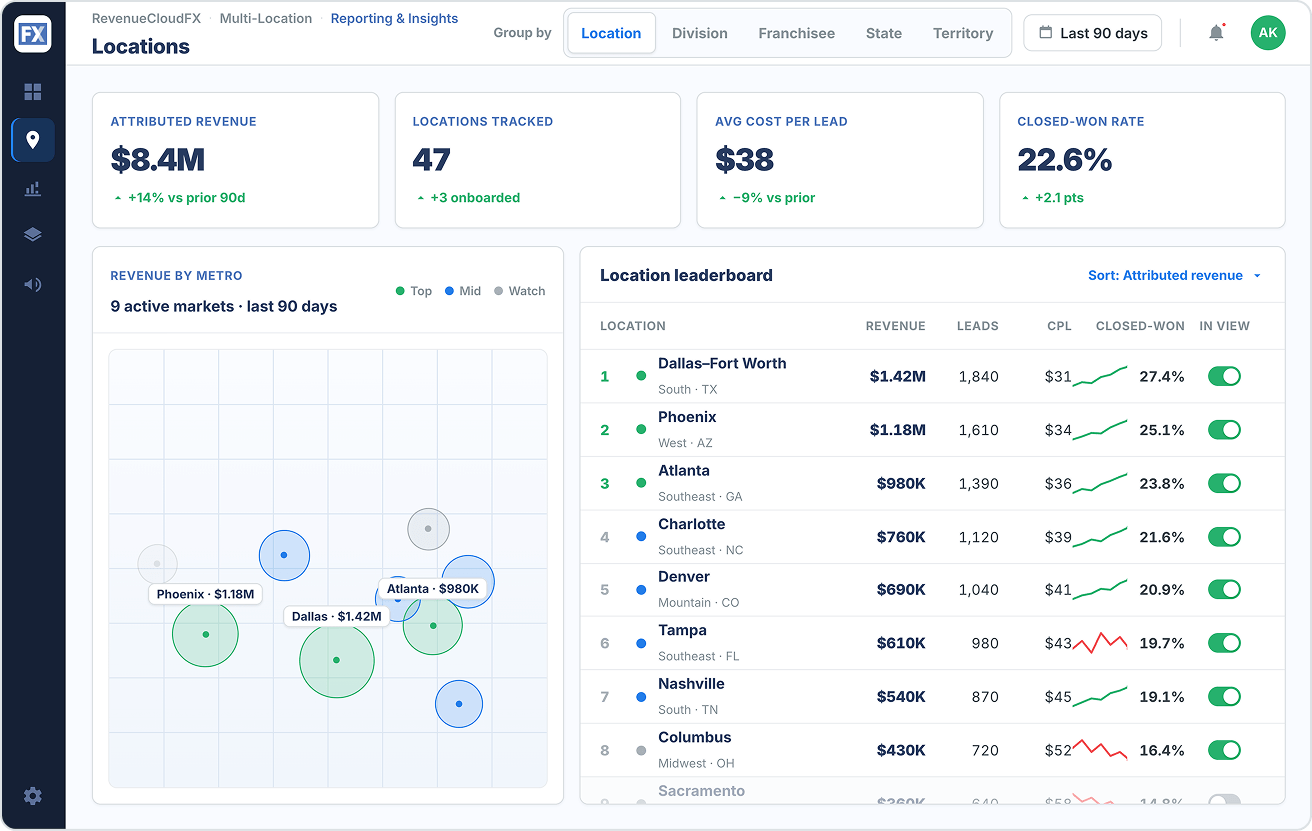Click the Leads column header
Viewport: 1312px width, 831px height.
pos(978,326)
